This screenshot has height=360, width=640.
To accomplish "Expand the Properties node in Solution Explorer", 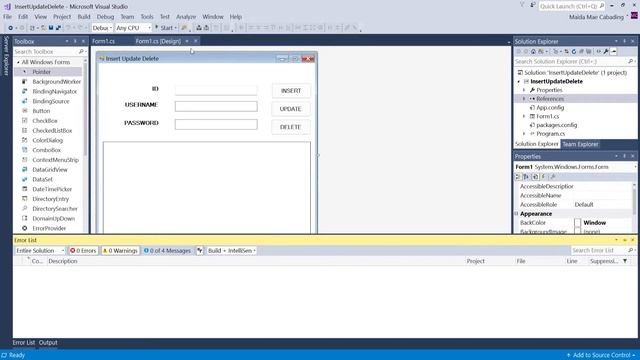I will [x=524, y=90].
